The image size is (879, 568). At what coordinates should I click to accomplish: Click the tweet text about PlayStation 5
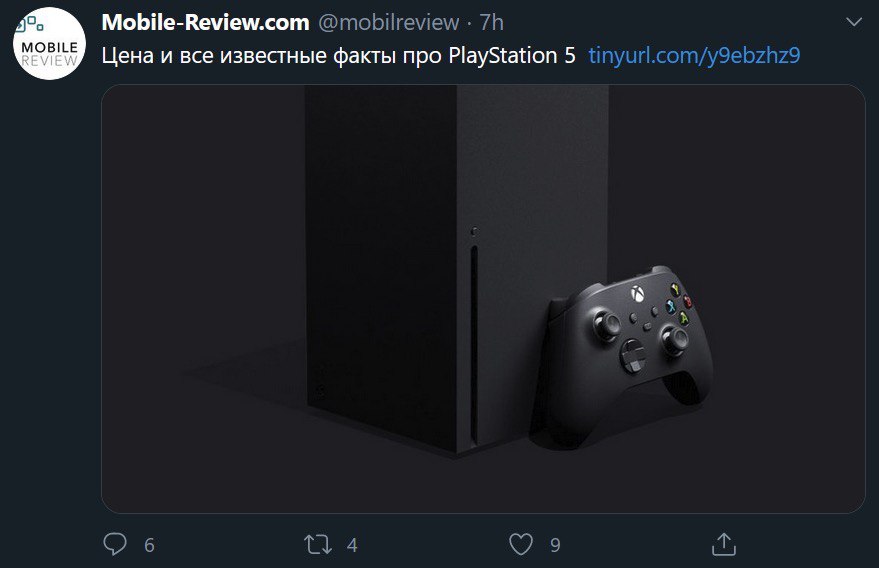339,56
